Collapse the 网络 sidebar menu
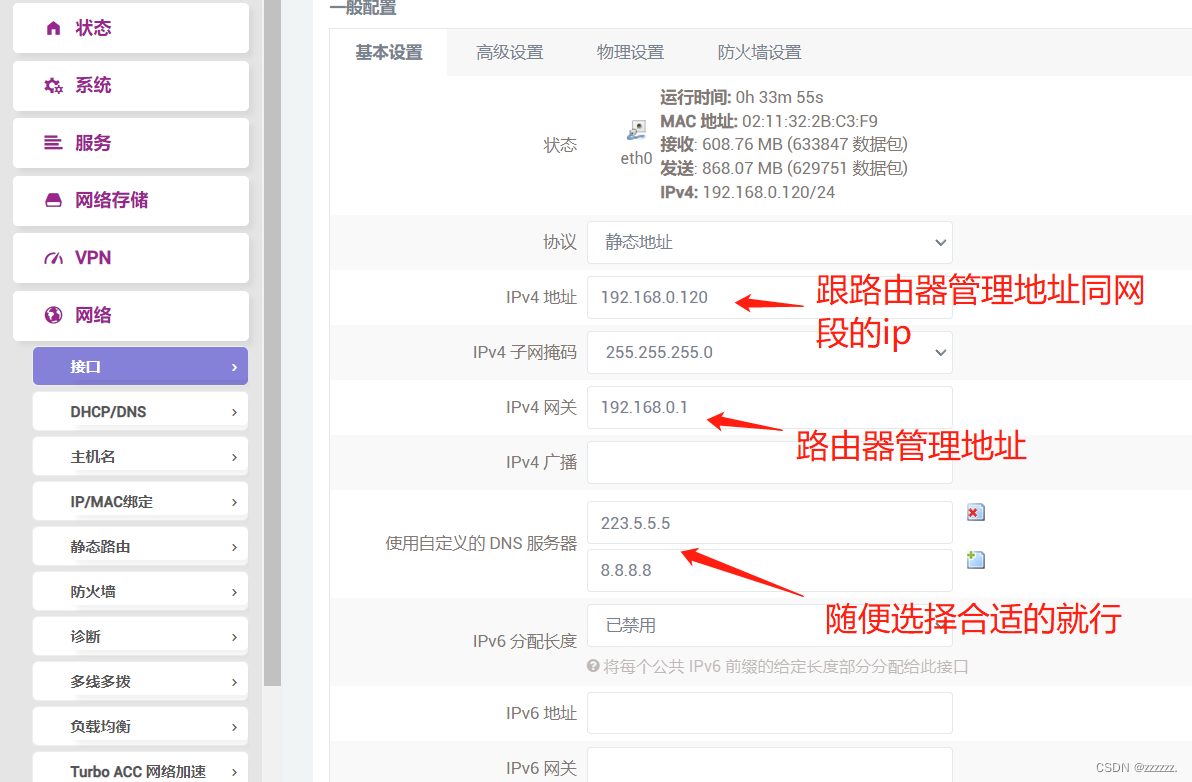The height and width of the screenshot is (782, 1192). pos(131,315)
